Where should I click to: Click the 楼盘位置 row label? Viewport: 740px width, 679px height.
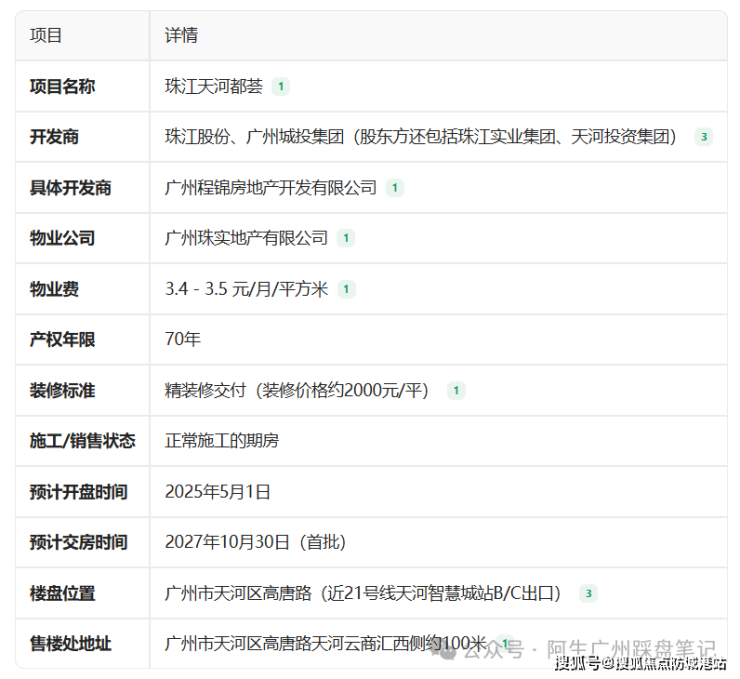62,594
